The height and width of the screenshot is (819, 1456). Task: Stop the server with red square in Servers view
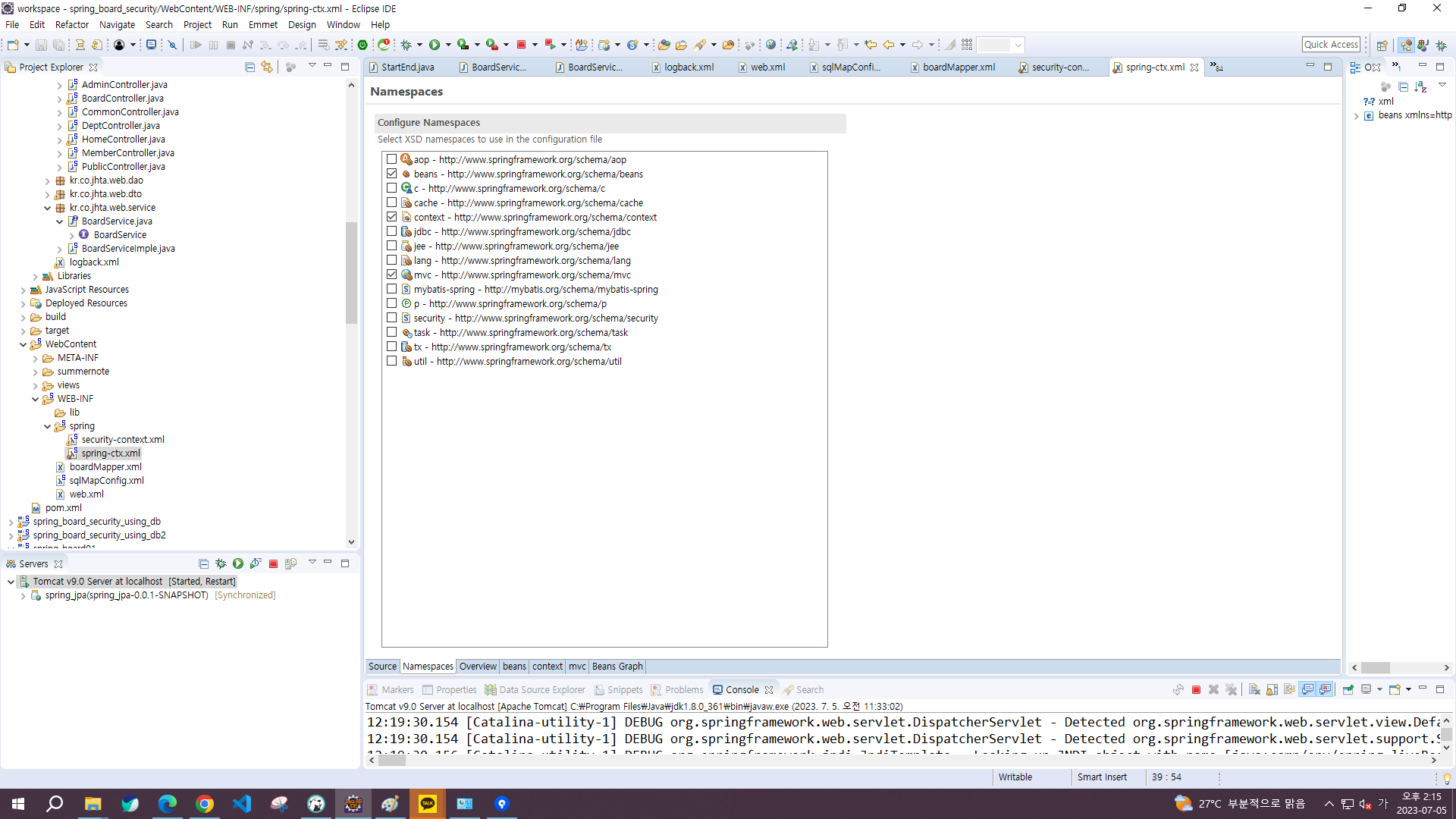(x=273, y=563)
